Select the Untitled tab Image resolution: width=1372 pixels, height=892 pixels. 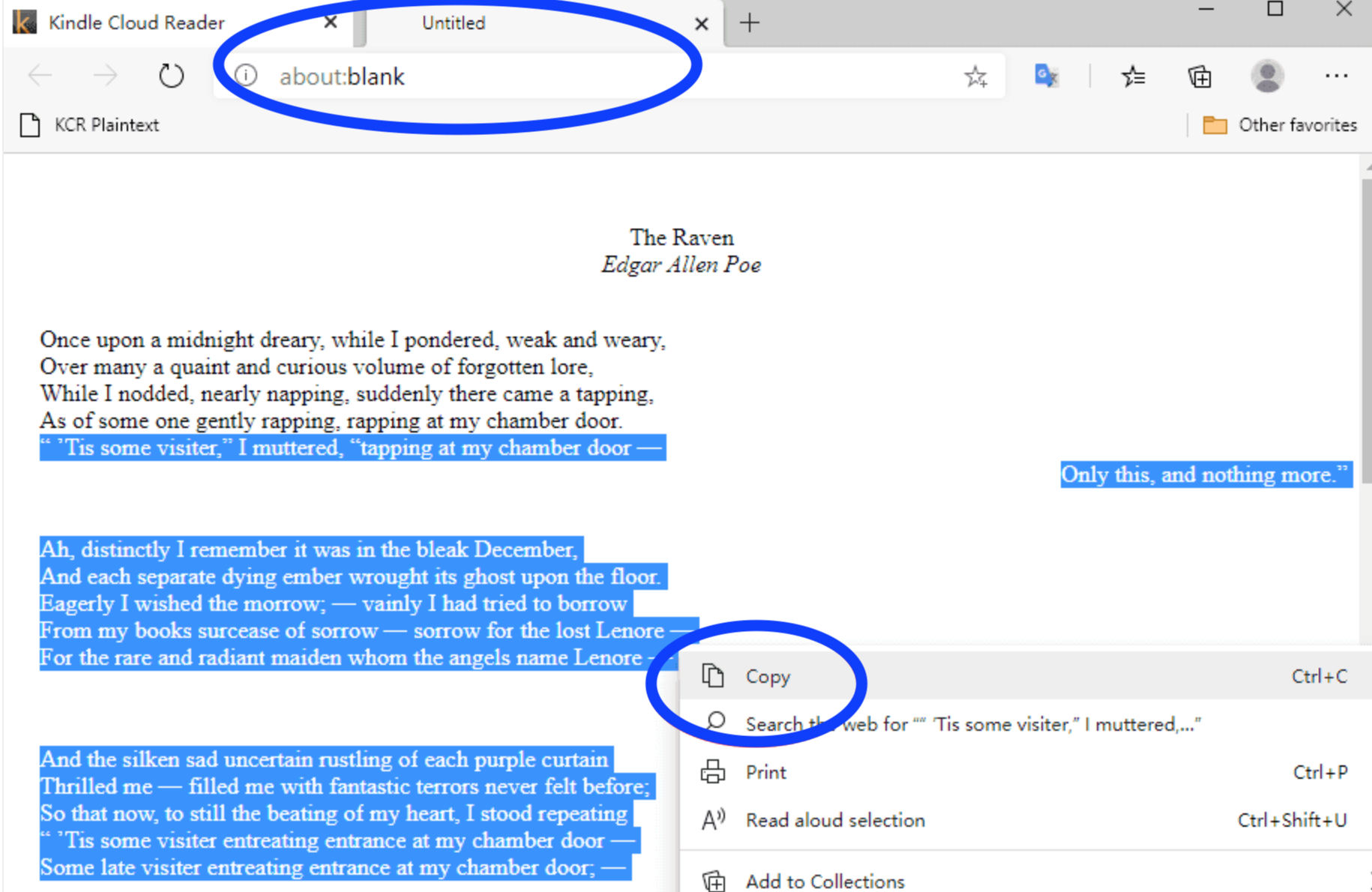pos(544,23)
